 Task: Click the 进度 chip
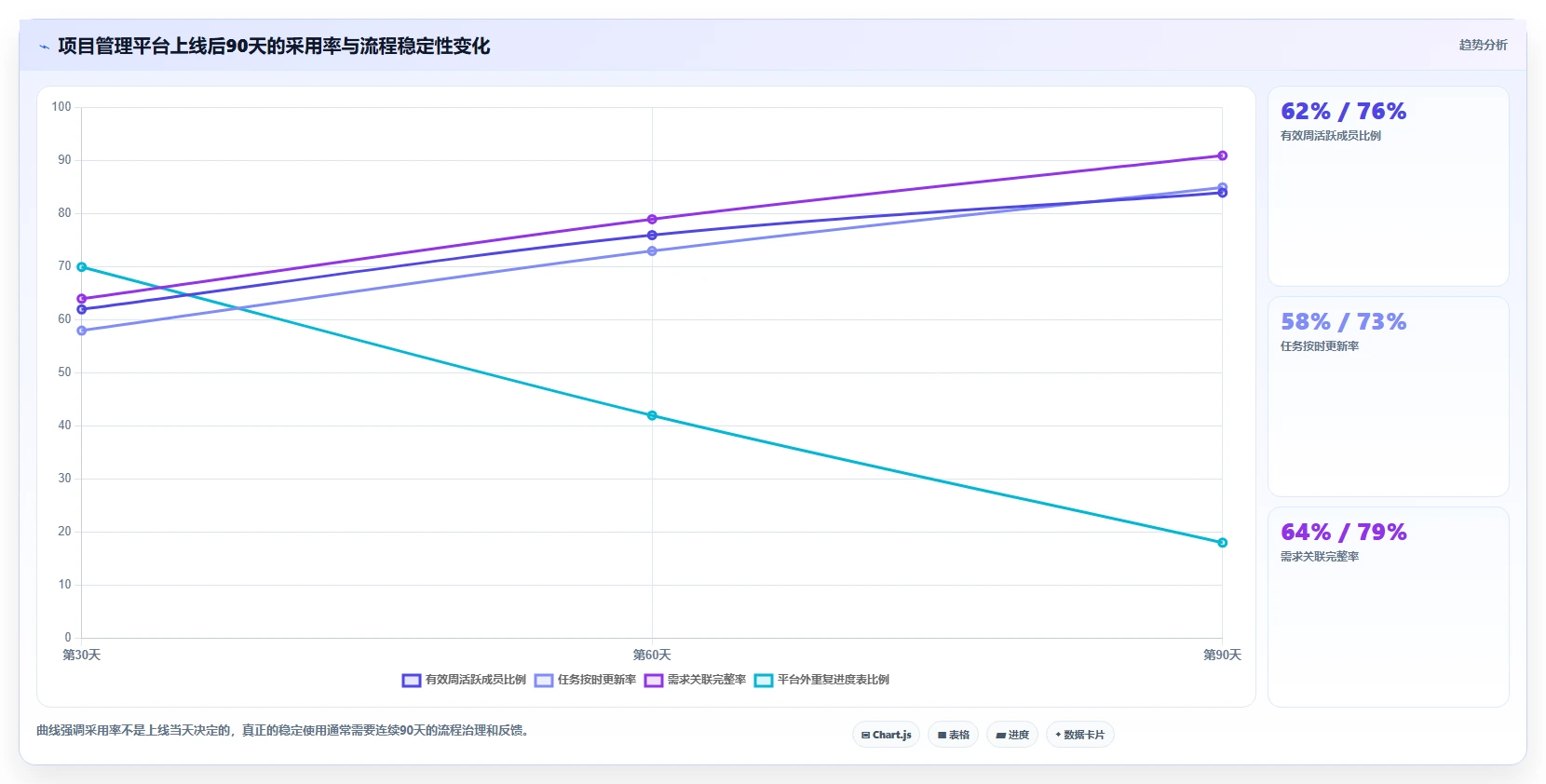(x=1012, y=735)
